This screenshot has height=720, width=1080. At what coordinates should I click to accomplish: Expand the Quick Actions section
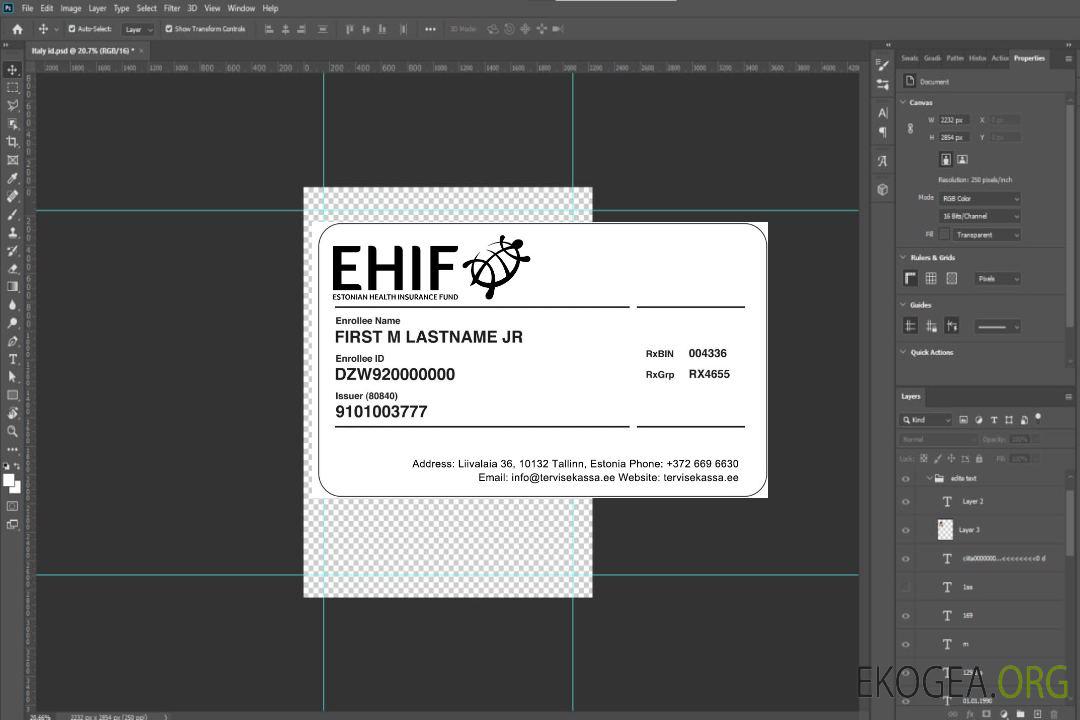pyautogui.click(x=903, y=351)
